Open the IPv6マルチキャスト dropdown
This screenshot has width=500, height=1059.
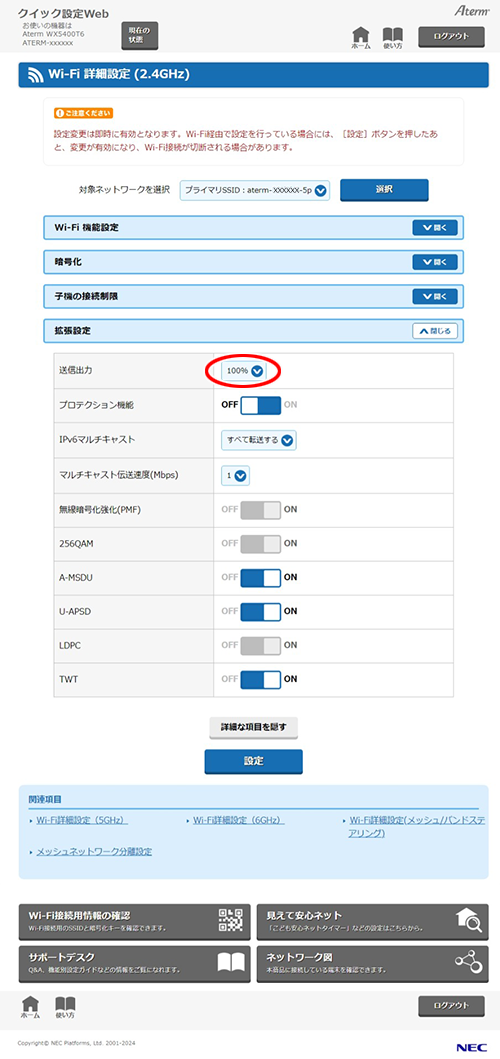(x=259, y=440)
